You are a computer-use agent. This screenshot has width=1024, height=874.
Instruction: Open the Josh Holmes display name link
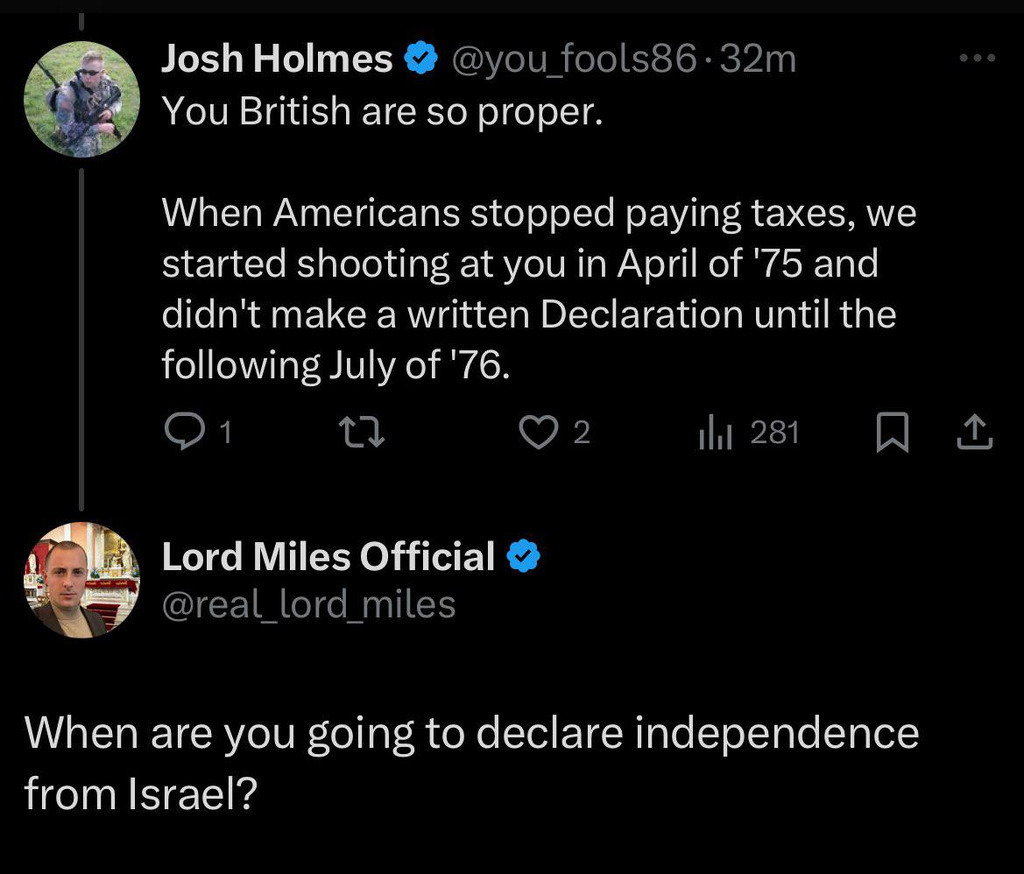(x=277, y=60)
